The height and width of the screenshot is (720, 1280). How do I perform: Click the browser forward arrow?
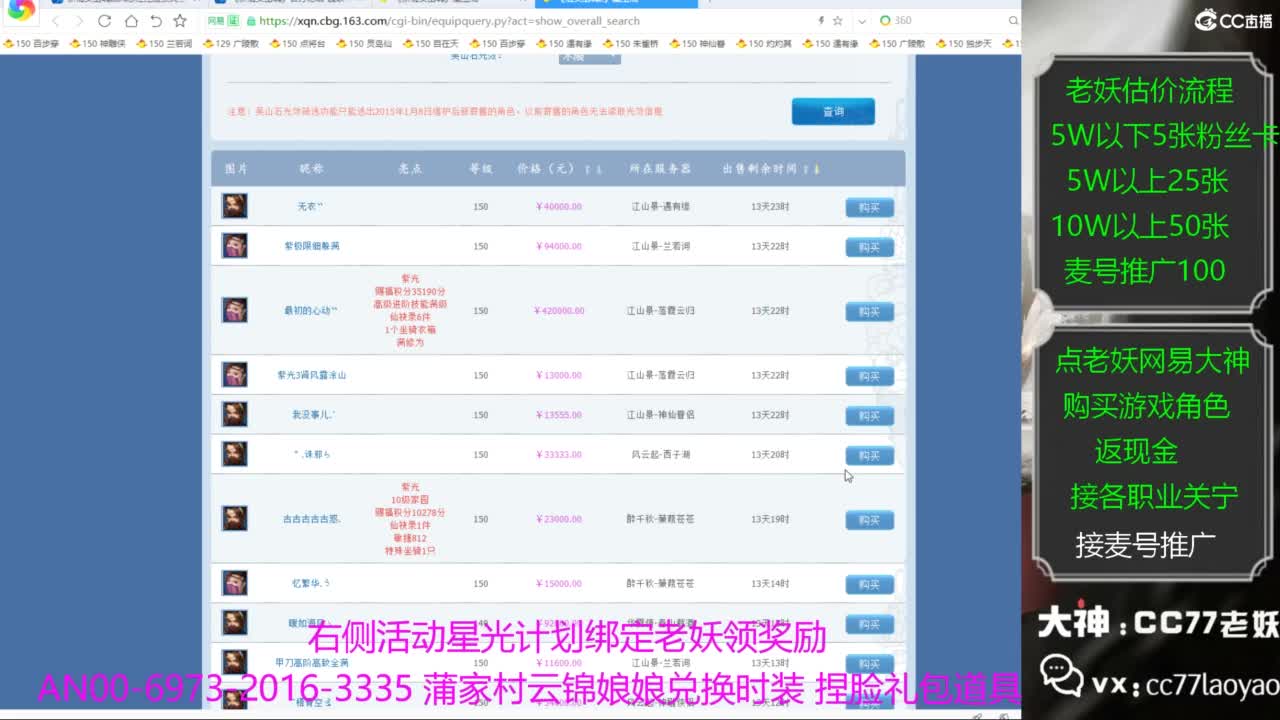(79, 21)
